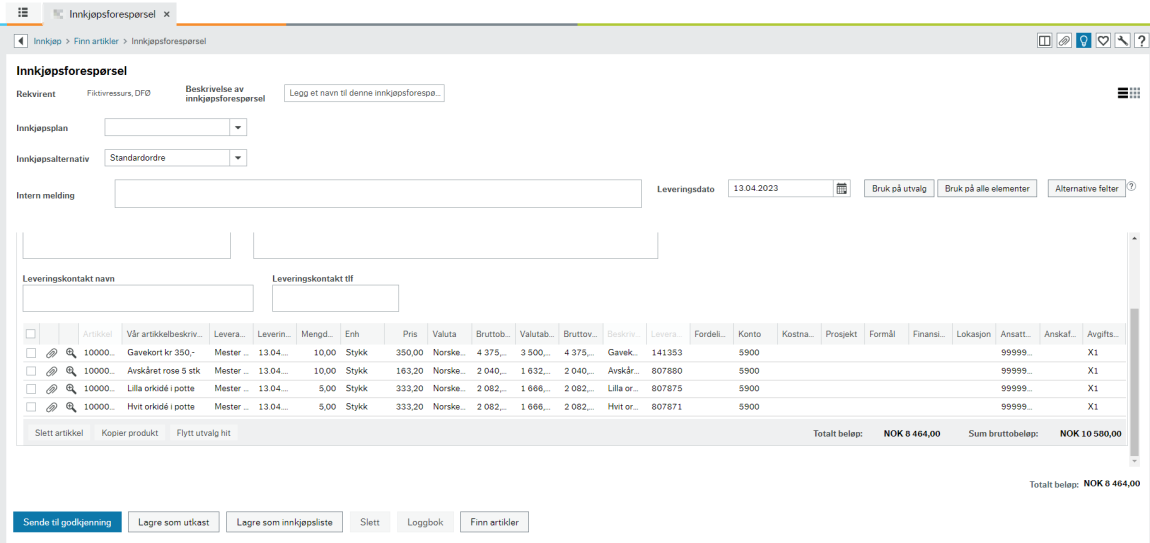This screenshot has width=1150, height=543.
Task: Open attachment paperclip for Lilla orkidé row
Action: 51,389
